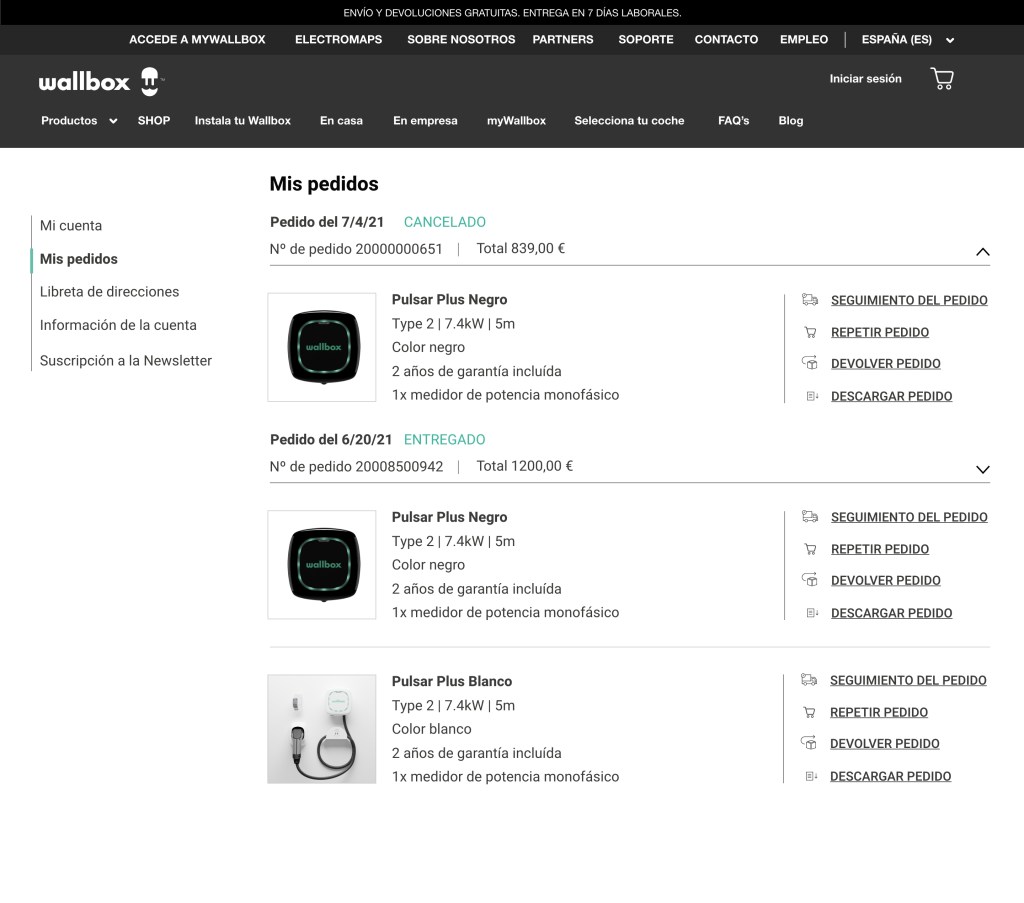Click return box icon for Pulsar Plus Blanco
This screenshot has height=903, width=1024.
coord(809,743)
